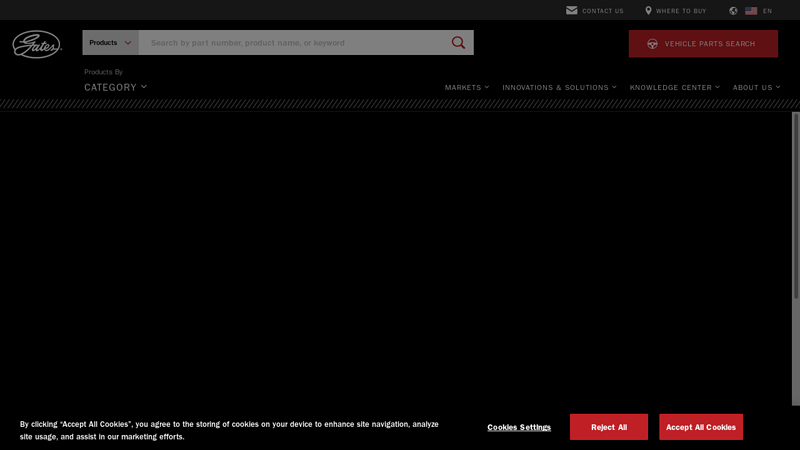Open the EN language selector
This screenshot has height=450, width=800.
[x=767, y=11]
